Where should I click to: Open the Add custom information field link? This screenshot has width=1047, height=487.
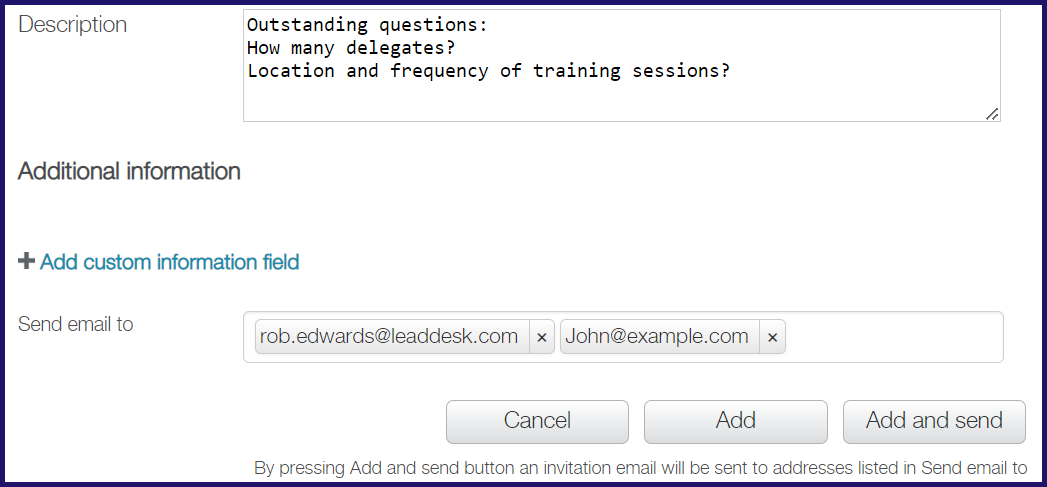point(169,262)
